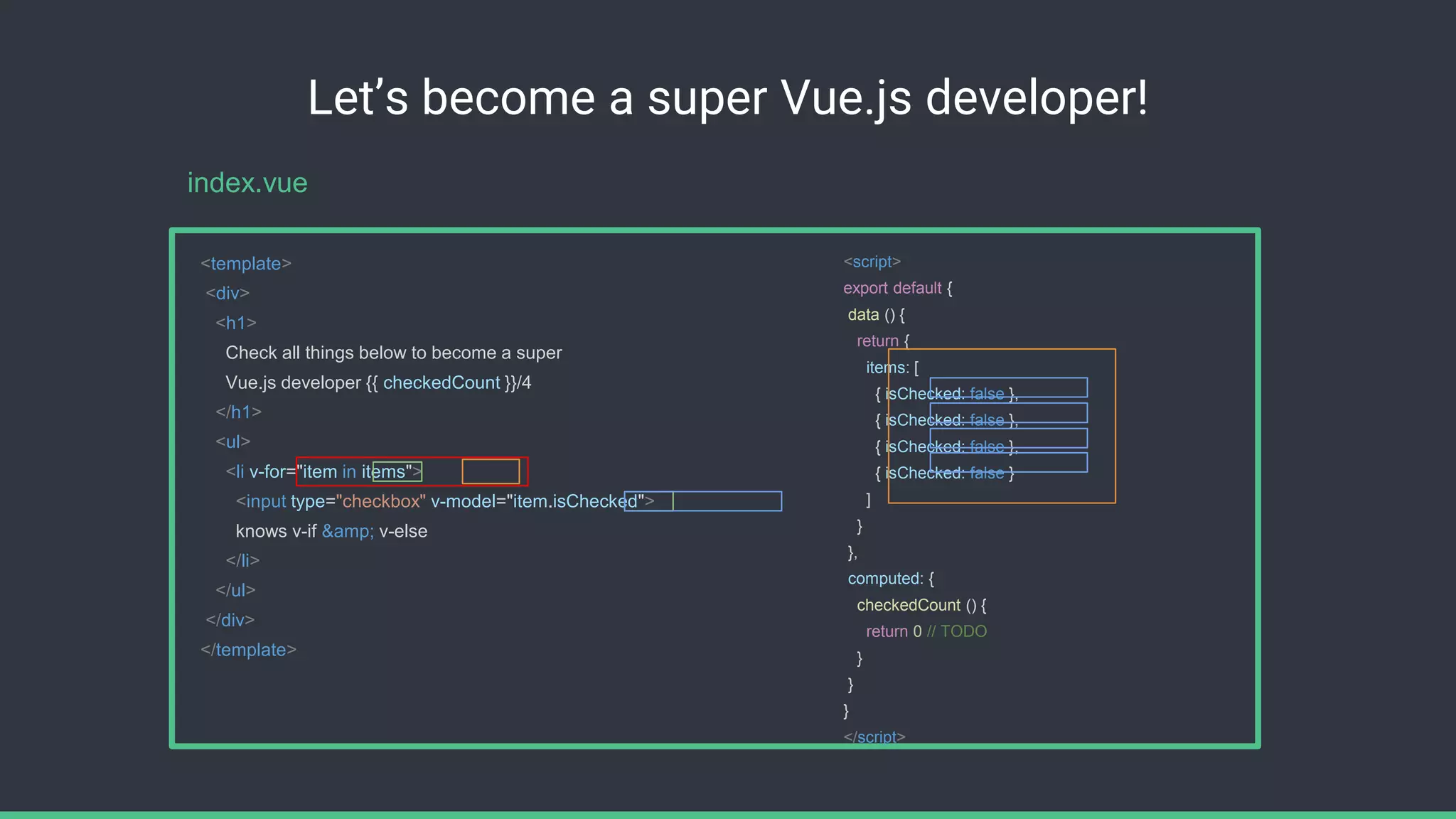
Task: Click the opening '<script>' tag
Action: [872, 262]
